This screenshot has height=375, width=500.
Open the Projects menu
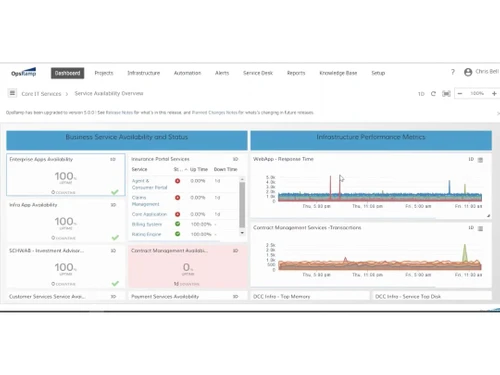104,73
